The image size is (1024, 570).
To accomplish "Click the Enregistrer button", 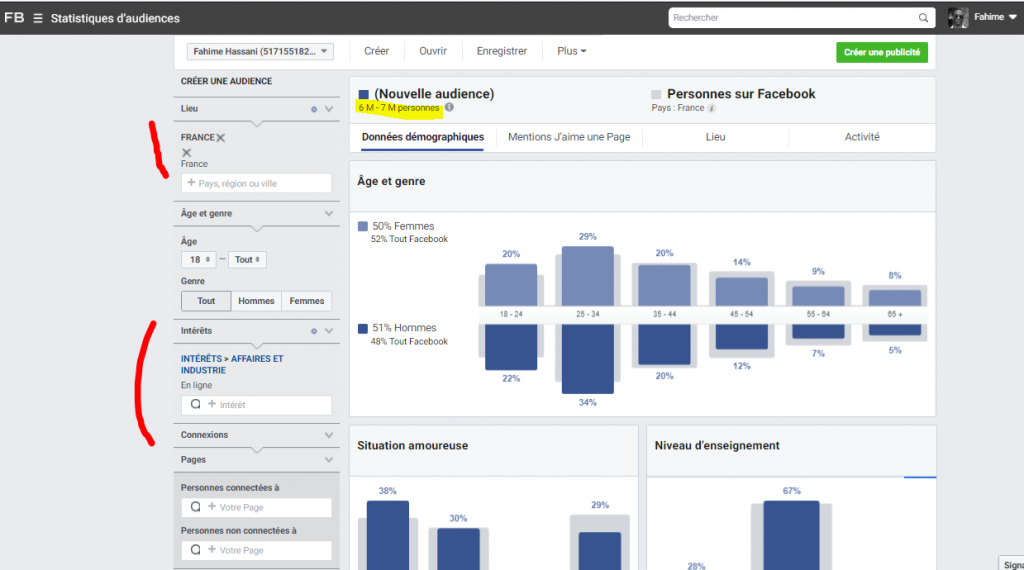I will point(501,52).
